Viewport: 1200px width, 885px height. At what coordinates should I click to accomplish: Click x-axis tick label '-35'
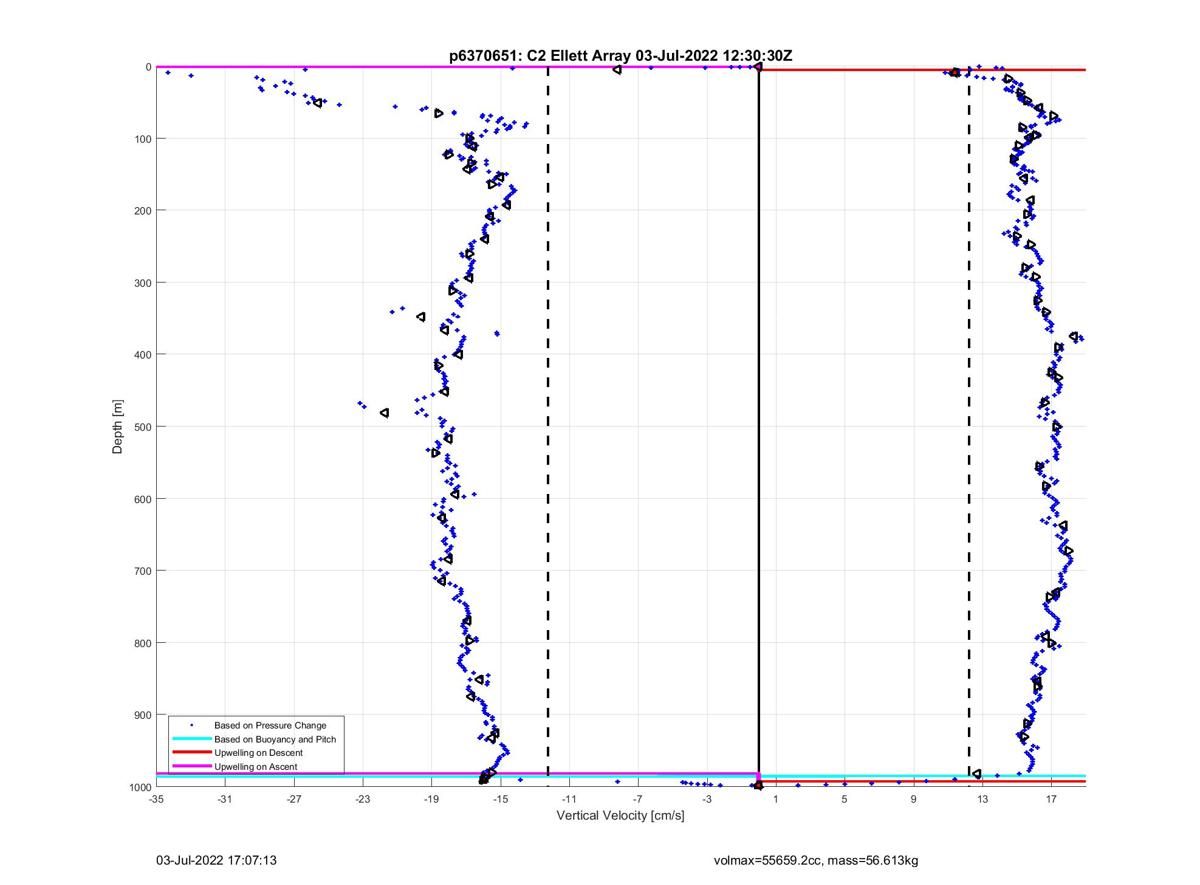point(156,799)
